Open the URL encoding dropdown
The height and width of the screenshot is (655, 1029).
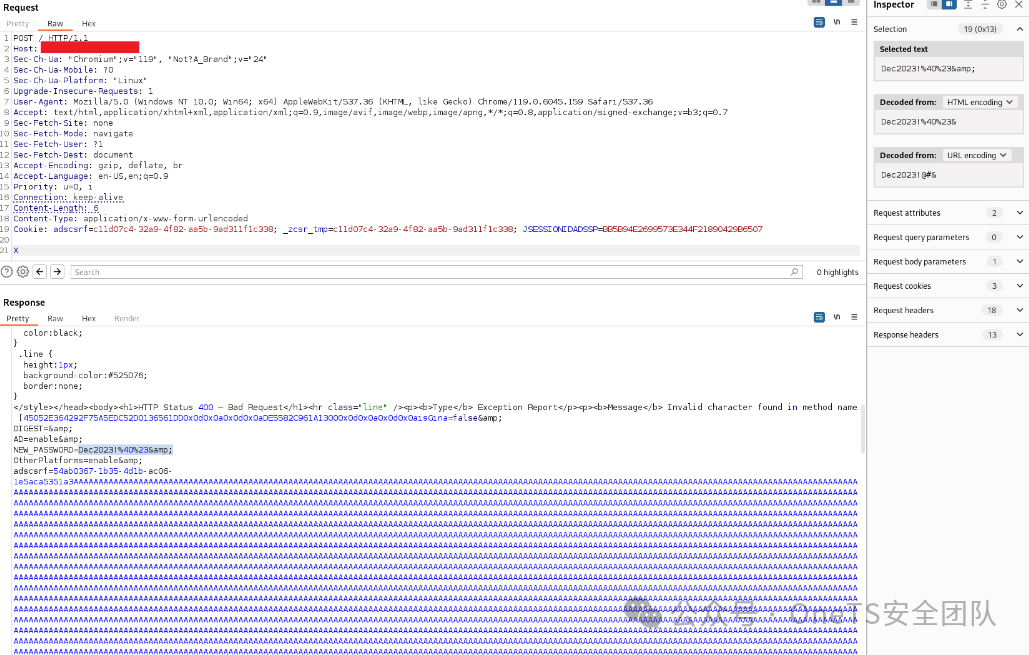pos(976,155)
